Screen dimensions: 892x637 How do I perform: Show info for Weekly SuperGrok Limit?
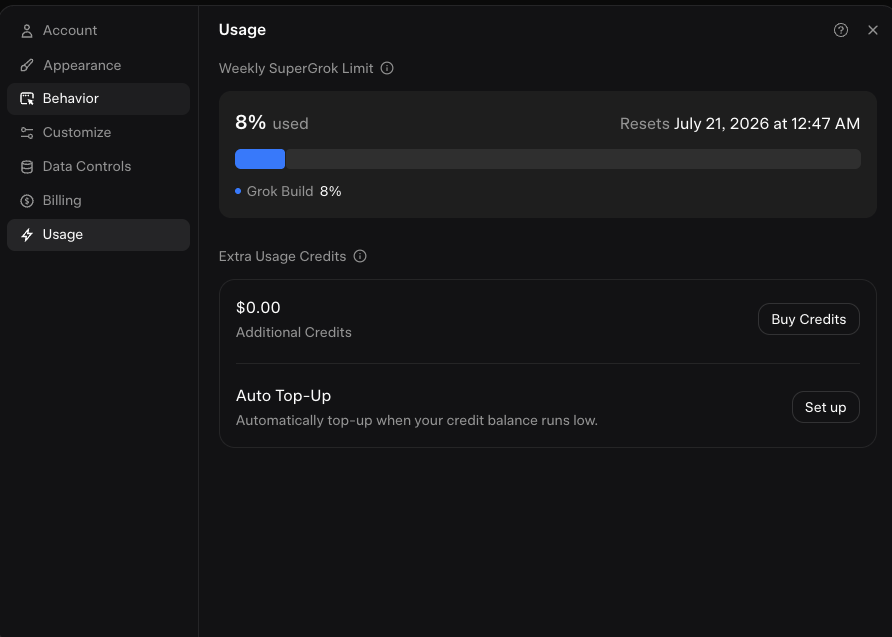click(x=387, y=68)
